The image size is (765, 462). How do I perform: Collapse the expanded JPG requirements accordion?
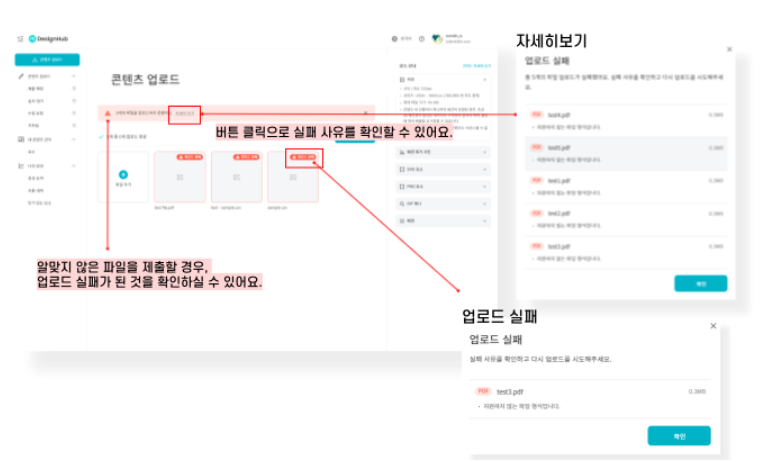[484, 80]
